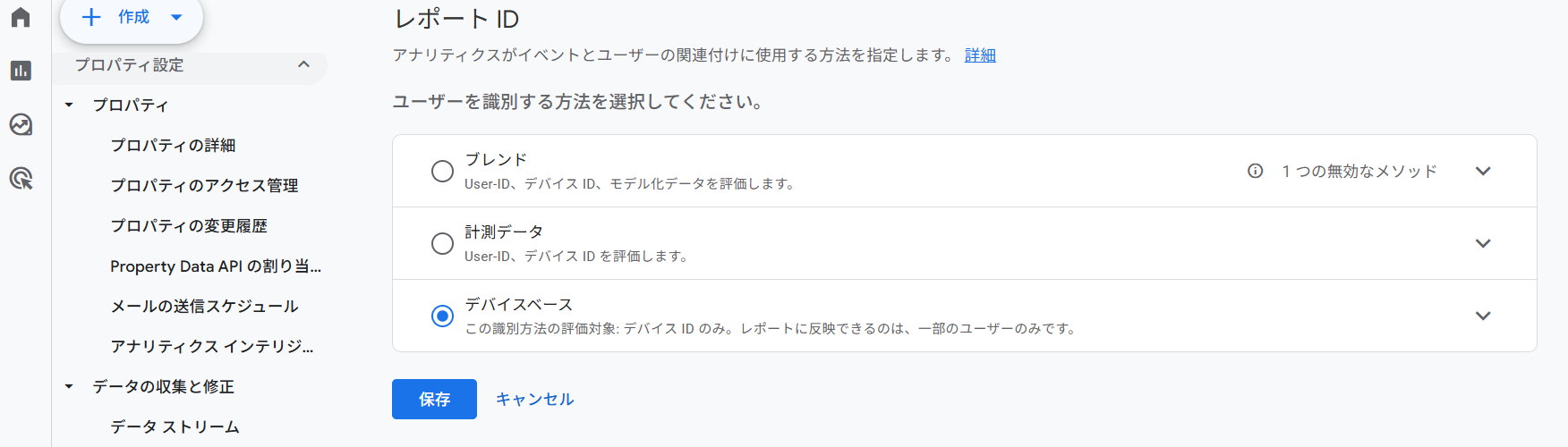Open プロパティの変更履歴 menu item
Screen dimensions: 1568x447
tap(189, 225)
